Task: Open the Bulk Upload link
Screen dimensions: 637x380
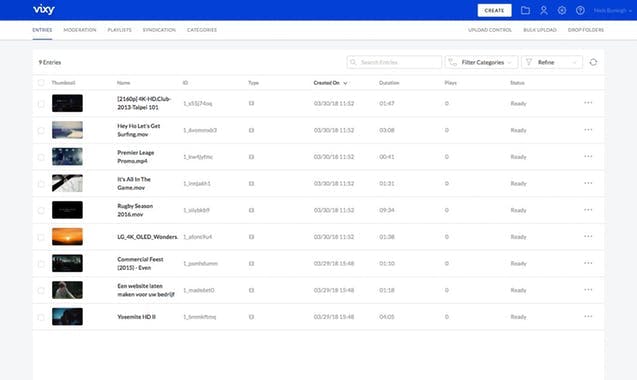Action: point(540,30)
